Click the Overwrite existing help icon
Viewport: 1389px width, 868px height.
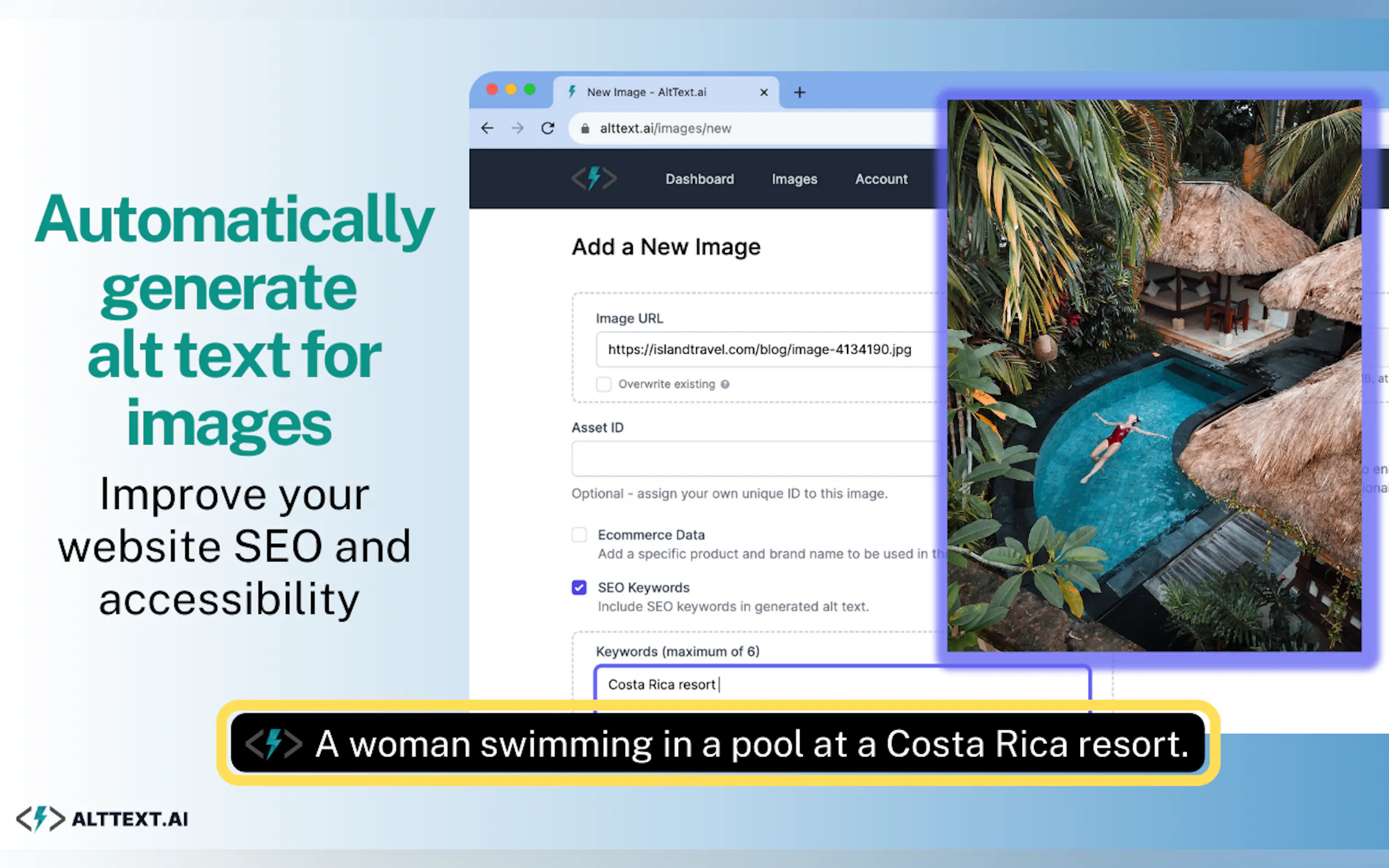[725, 384]
